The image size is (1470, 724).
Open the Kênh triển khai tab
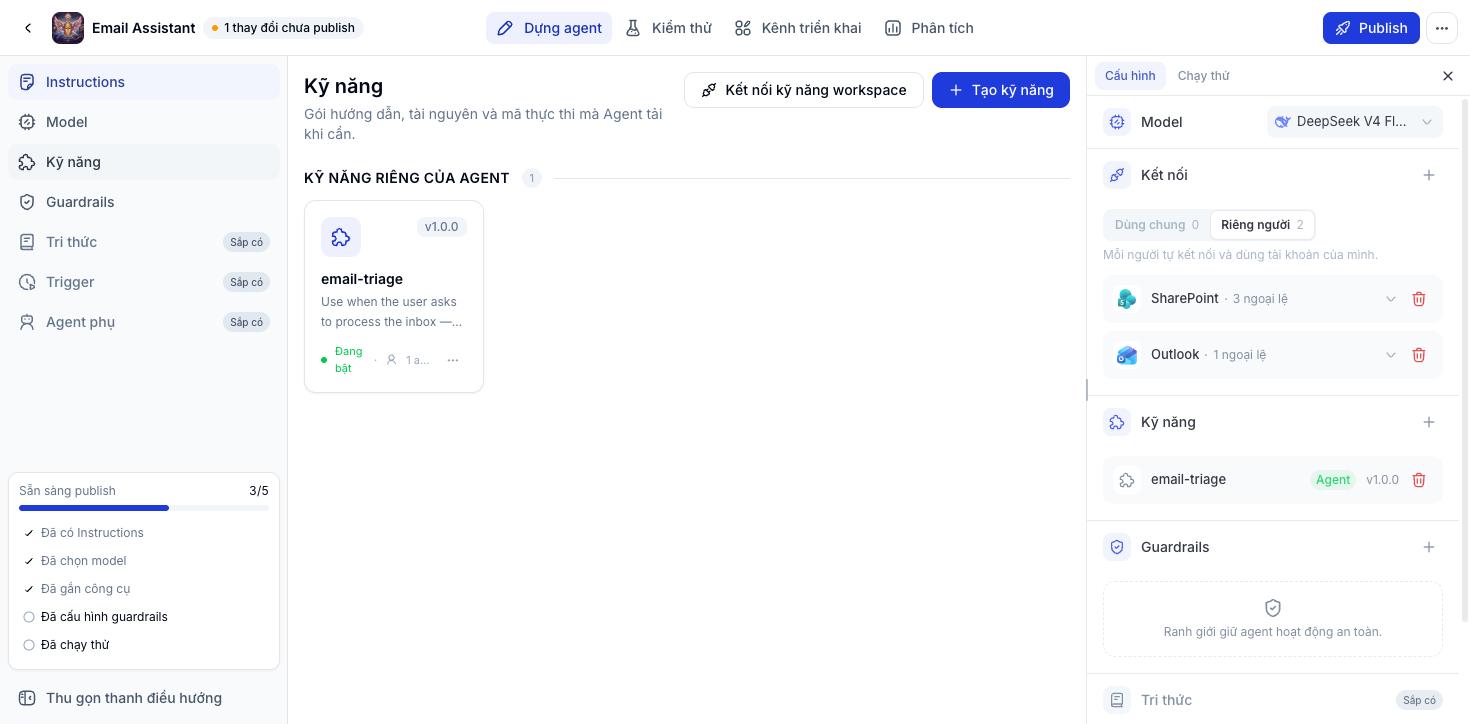[798, 28]
